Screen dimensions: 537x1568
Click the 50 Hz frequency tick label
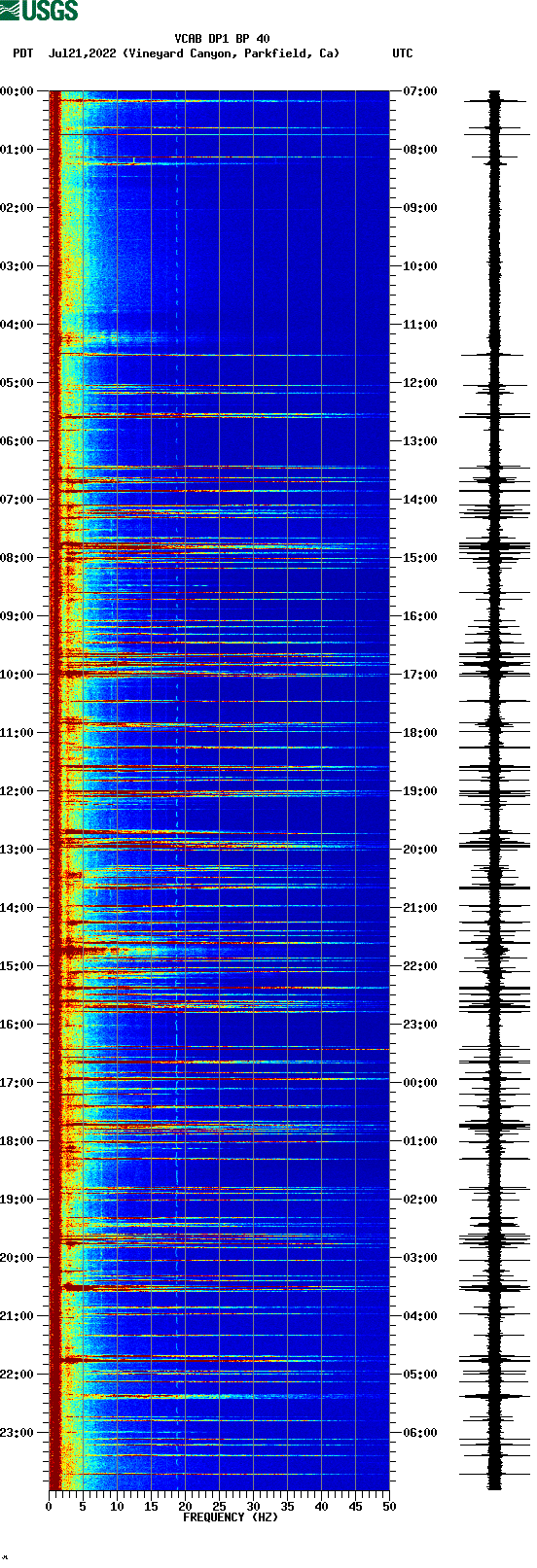tap(389, 1507)
